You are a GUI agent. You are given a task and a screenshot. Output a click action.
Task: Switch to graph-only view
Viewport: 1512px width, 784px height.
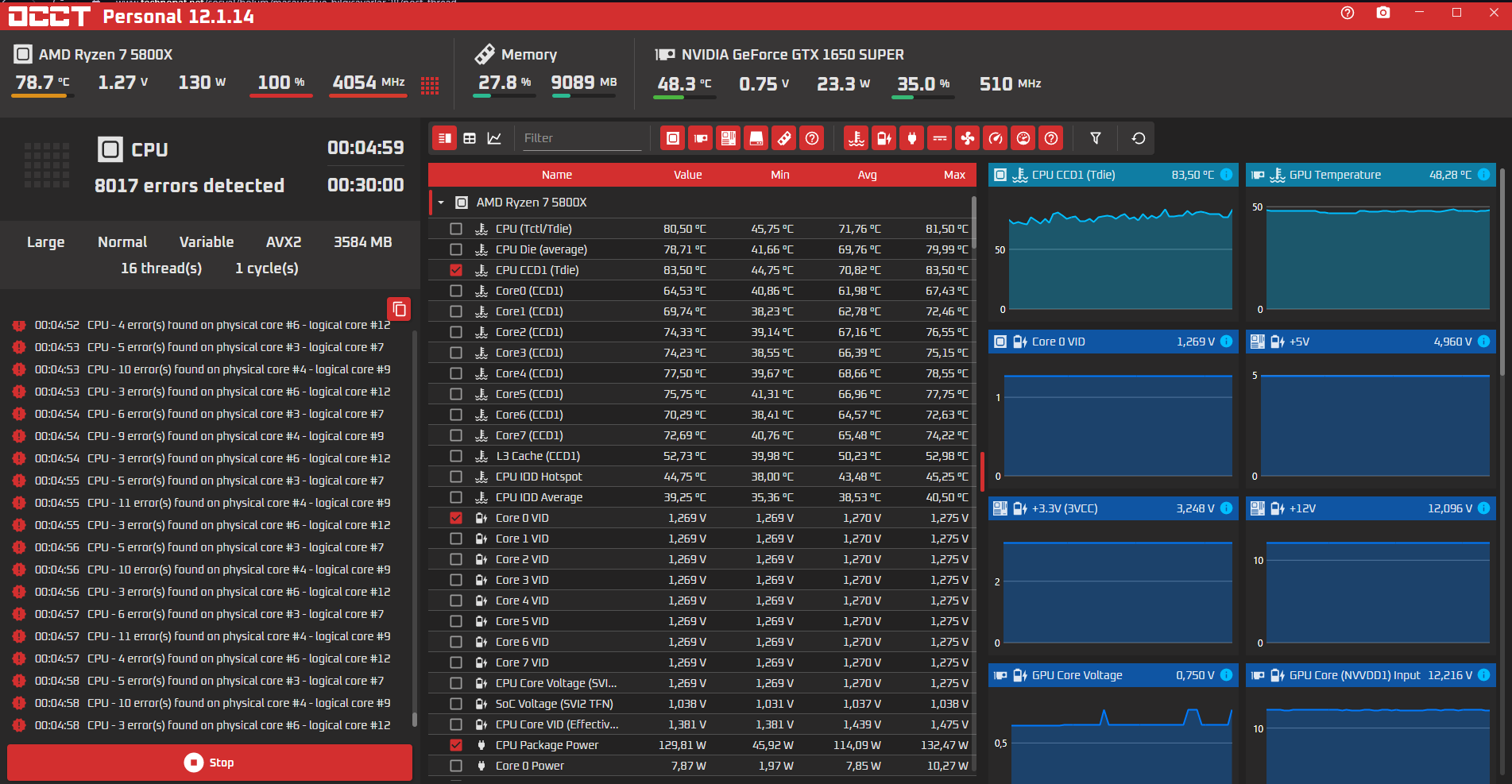494,138
